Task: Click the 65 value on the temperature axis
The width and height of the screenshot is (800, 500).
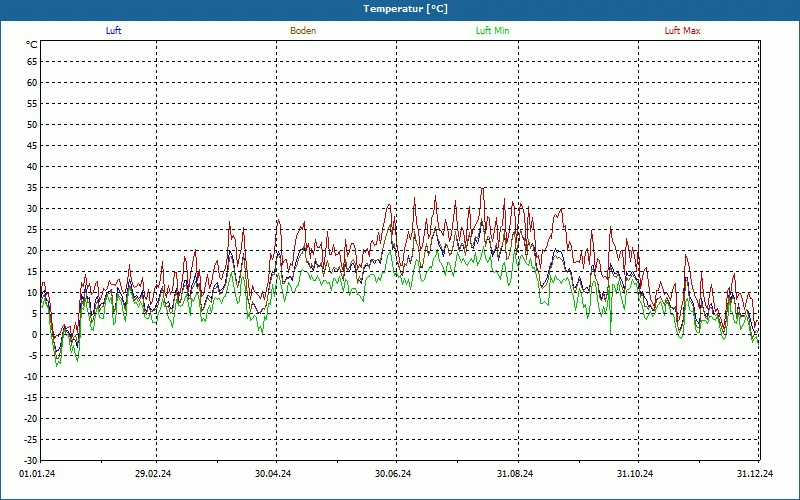Action: [x=32, y=62]
